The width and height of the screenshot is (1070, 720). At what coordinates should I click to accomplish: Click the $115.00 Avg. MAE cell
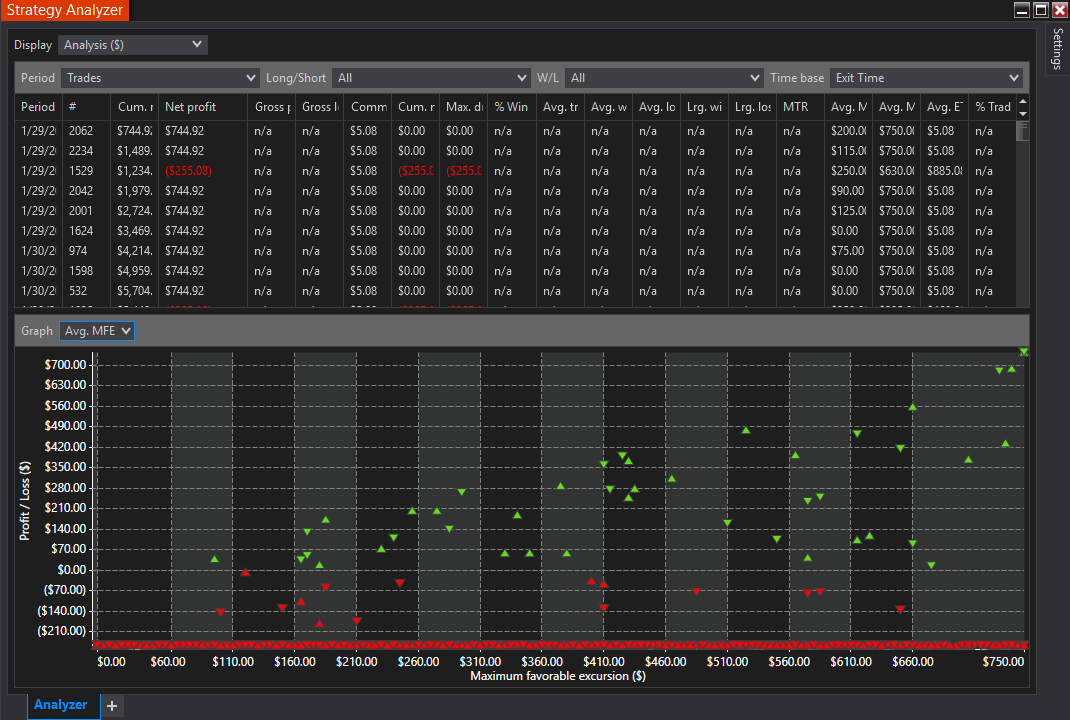[848, 151]
